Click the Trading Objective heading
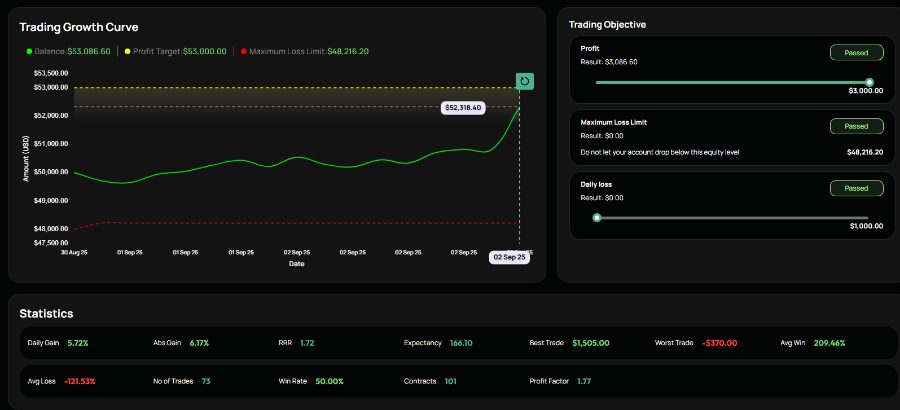This screenshot has width=900, height=410. pyautogui.click(x=607, y=25)
